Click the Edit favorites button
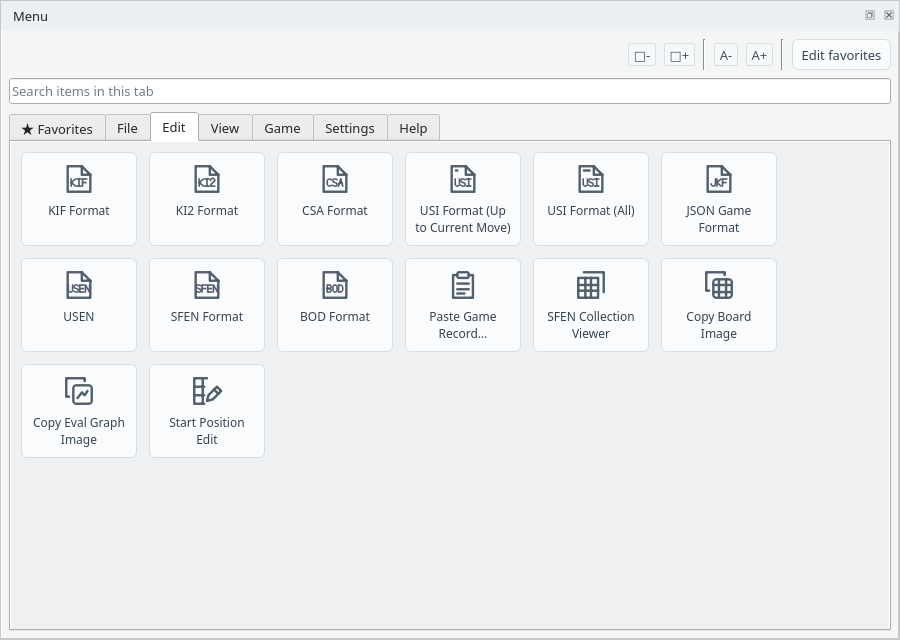This screenshot has width=900, height=640. coord(841,55)
